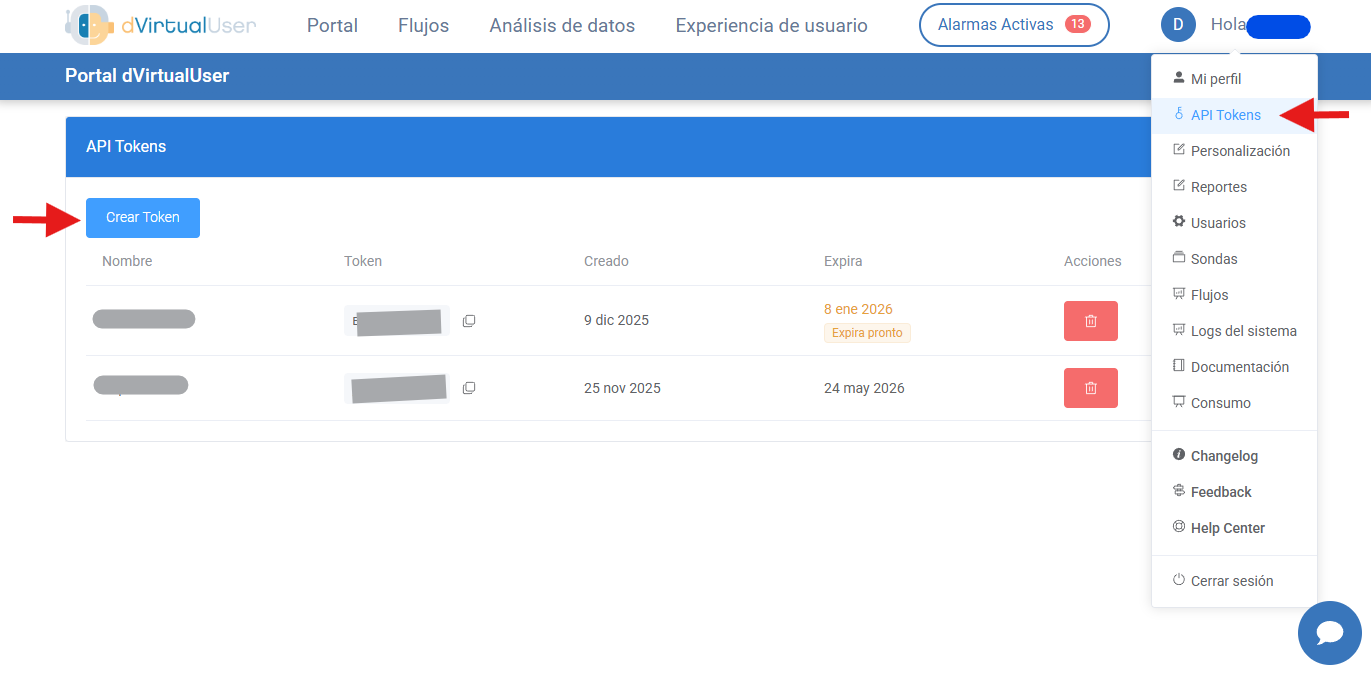The width and height of the screenshot is (1371, 675).
Task: Copy the token created 25 nov 2025
Action: [x=469, y=388]
